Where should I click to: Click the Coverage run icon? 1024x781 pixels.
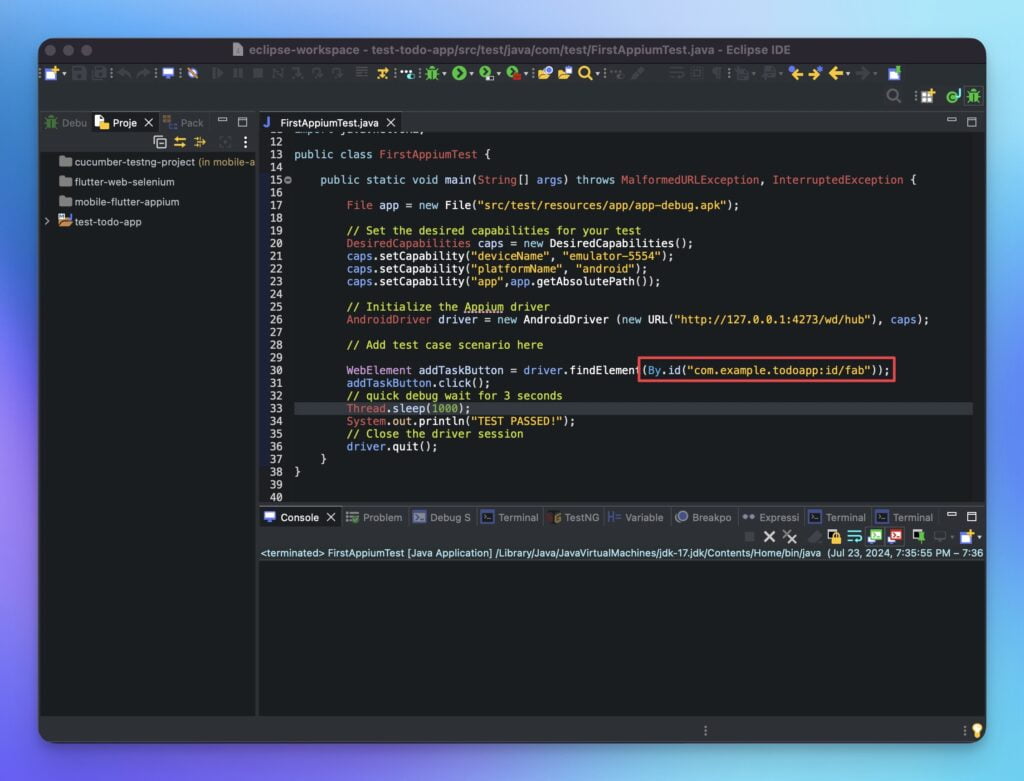(486, 73)
